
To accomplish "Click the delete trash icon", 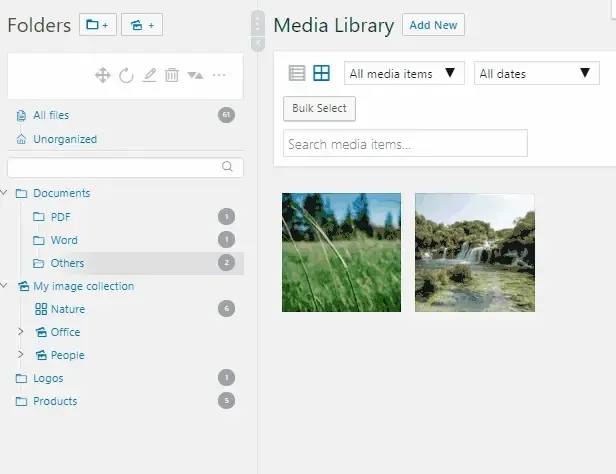I will (172, 75).
